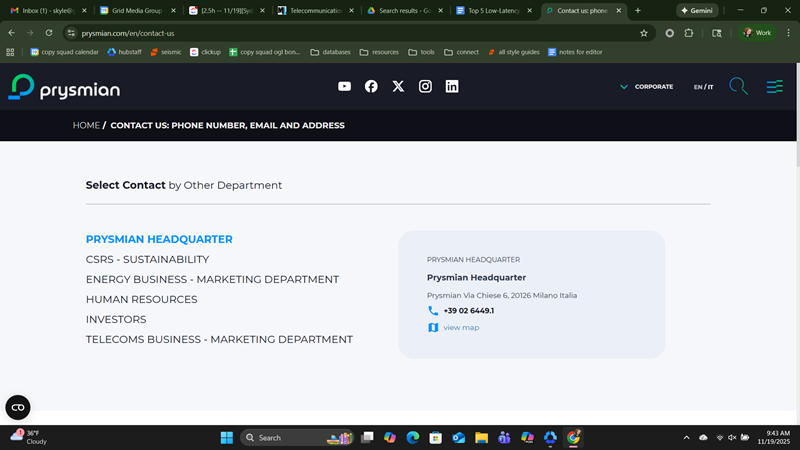Choose Investors from department list
The image size is (800, 450).
click(116, 320)
